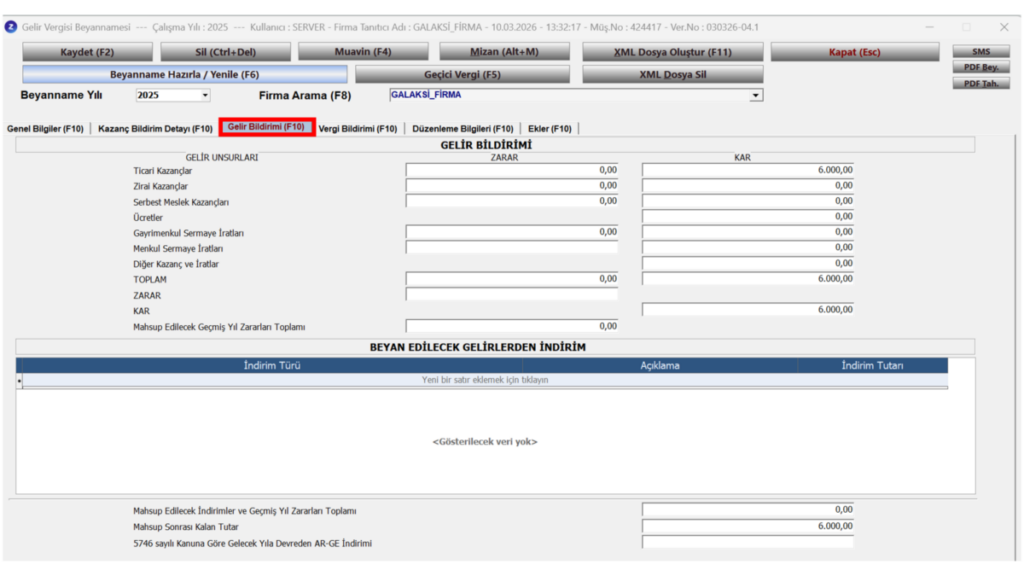Click Mahsup Sonrası Kalan Tutar field
Image resolution: width=1024 pixels, height=576 pixels.
(x=748, y=526)
